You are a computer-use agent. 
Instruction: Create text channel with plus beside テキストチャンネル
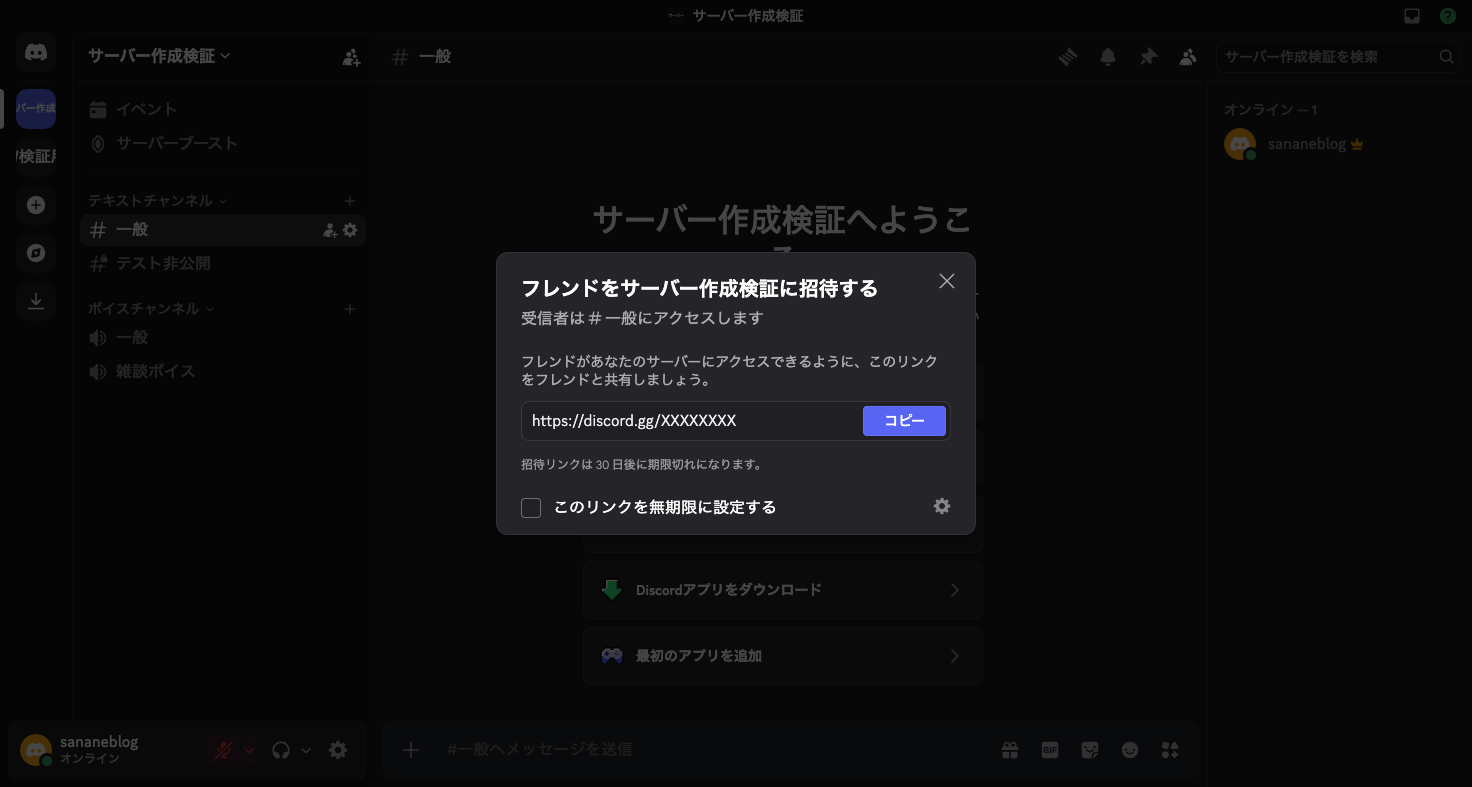[x=350, y=201]
